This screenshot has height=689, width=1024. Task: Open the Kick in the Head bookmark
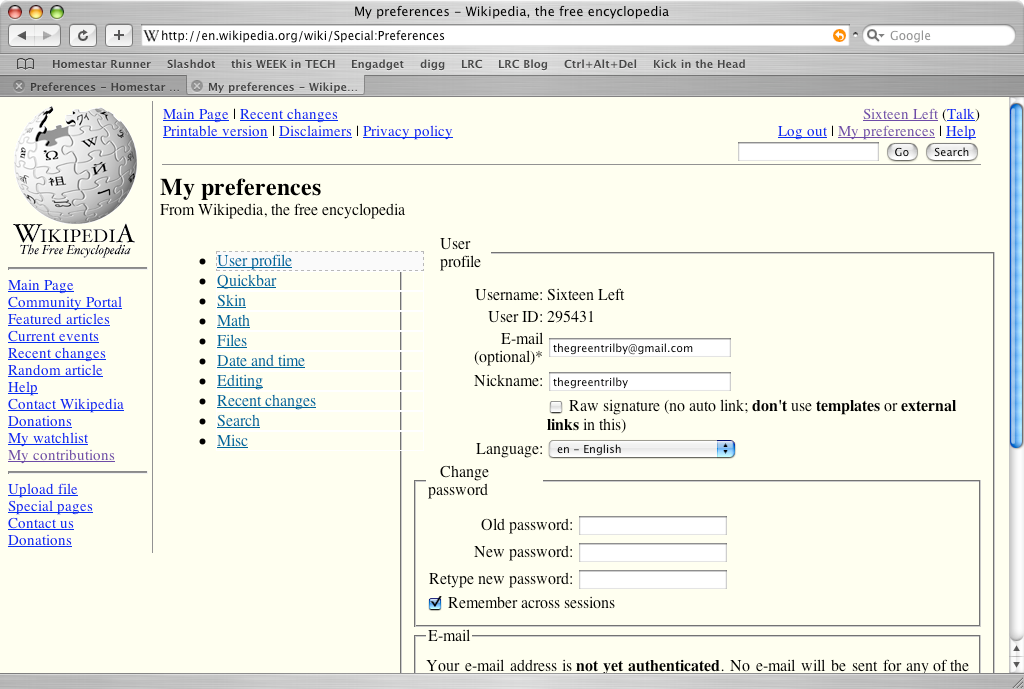pos(699,64)
